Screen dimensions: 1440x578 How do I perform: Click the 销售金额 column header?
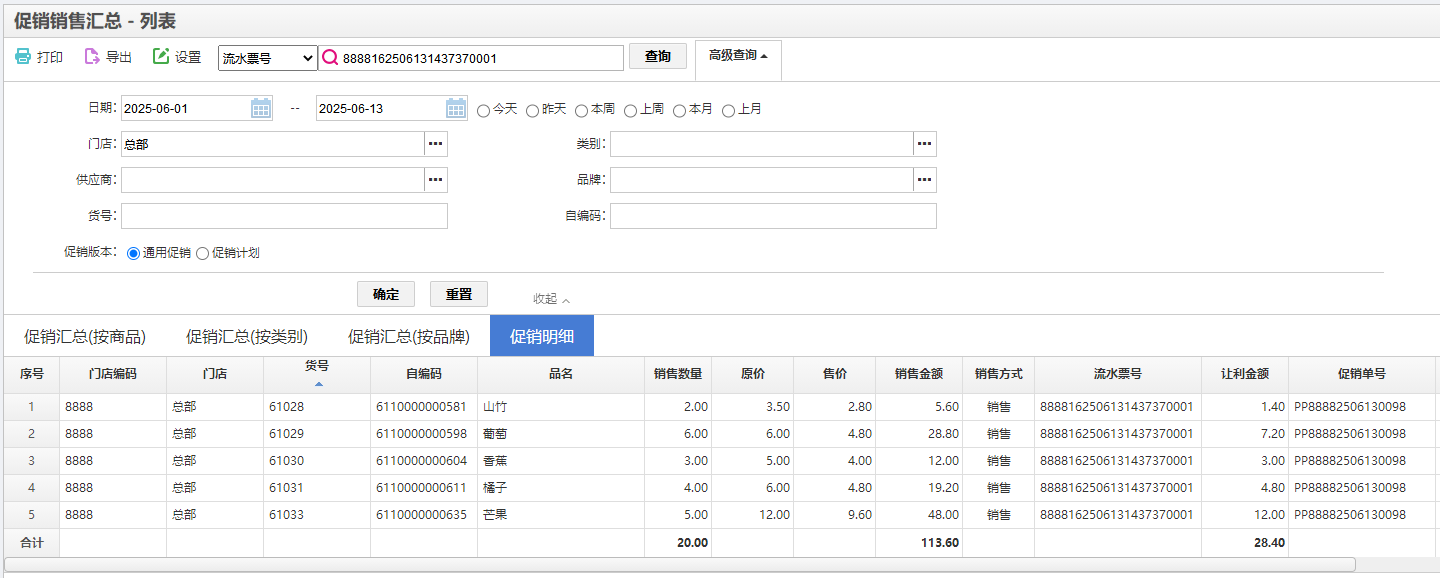click(918, 374)
